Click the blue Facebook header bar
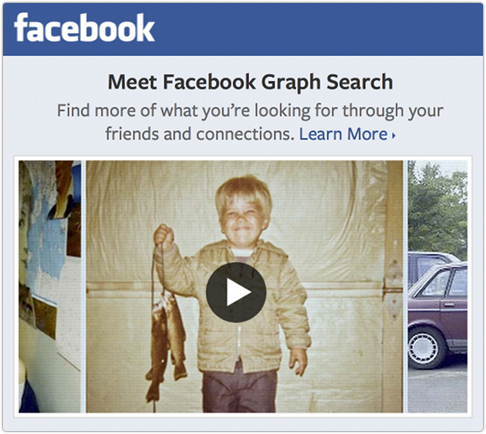The height and width of the screenshot is (434, 486). point(243,29)
